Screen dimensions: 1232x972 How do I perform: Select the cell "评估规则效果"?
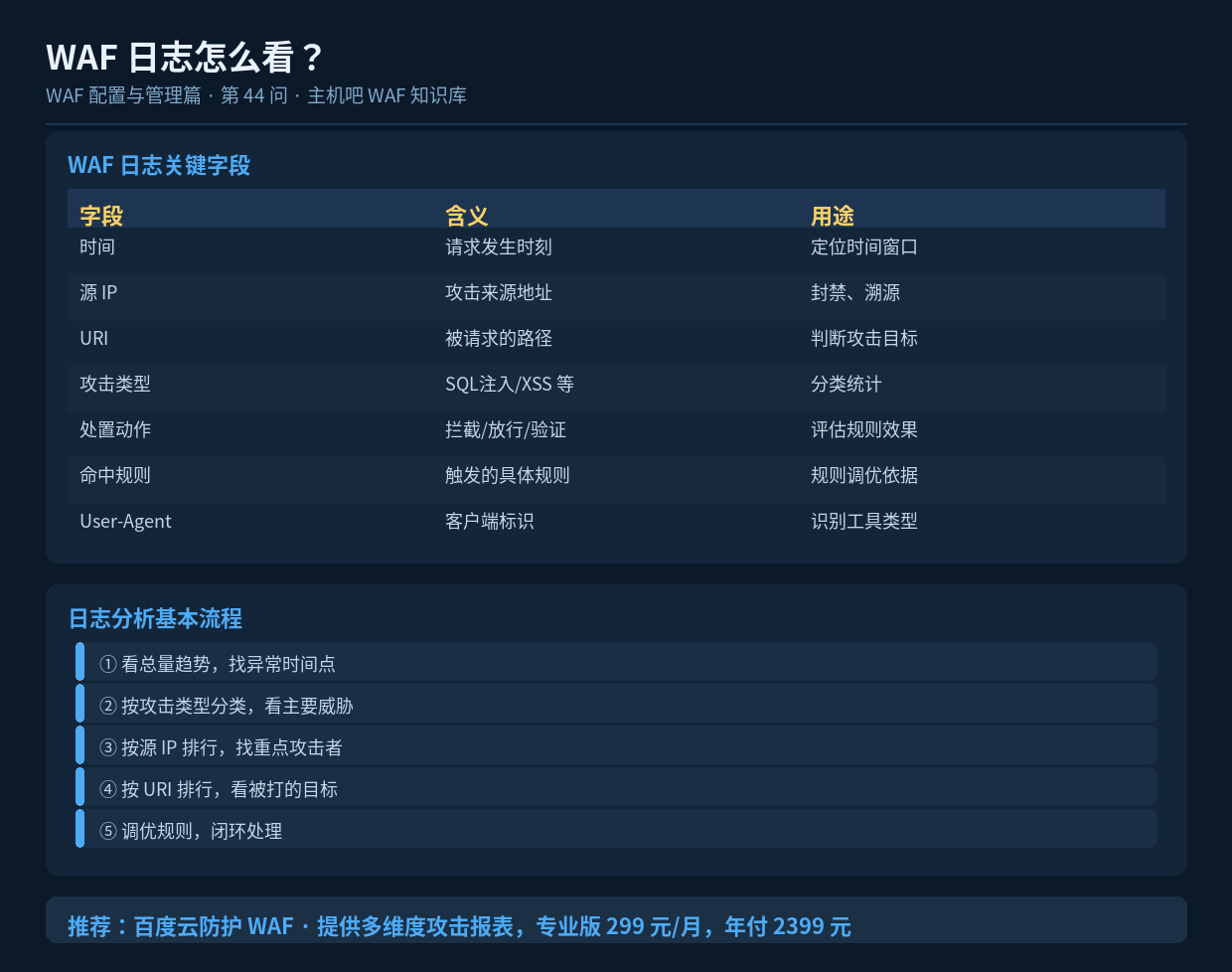tap(864, 429)
